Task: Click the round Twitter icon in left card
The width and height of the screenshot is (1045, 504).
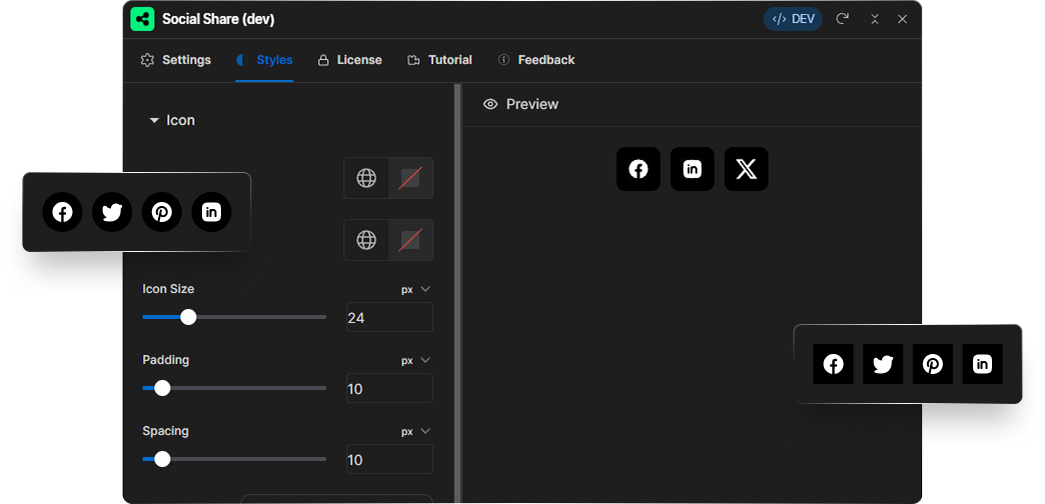Action: point(112,213)
